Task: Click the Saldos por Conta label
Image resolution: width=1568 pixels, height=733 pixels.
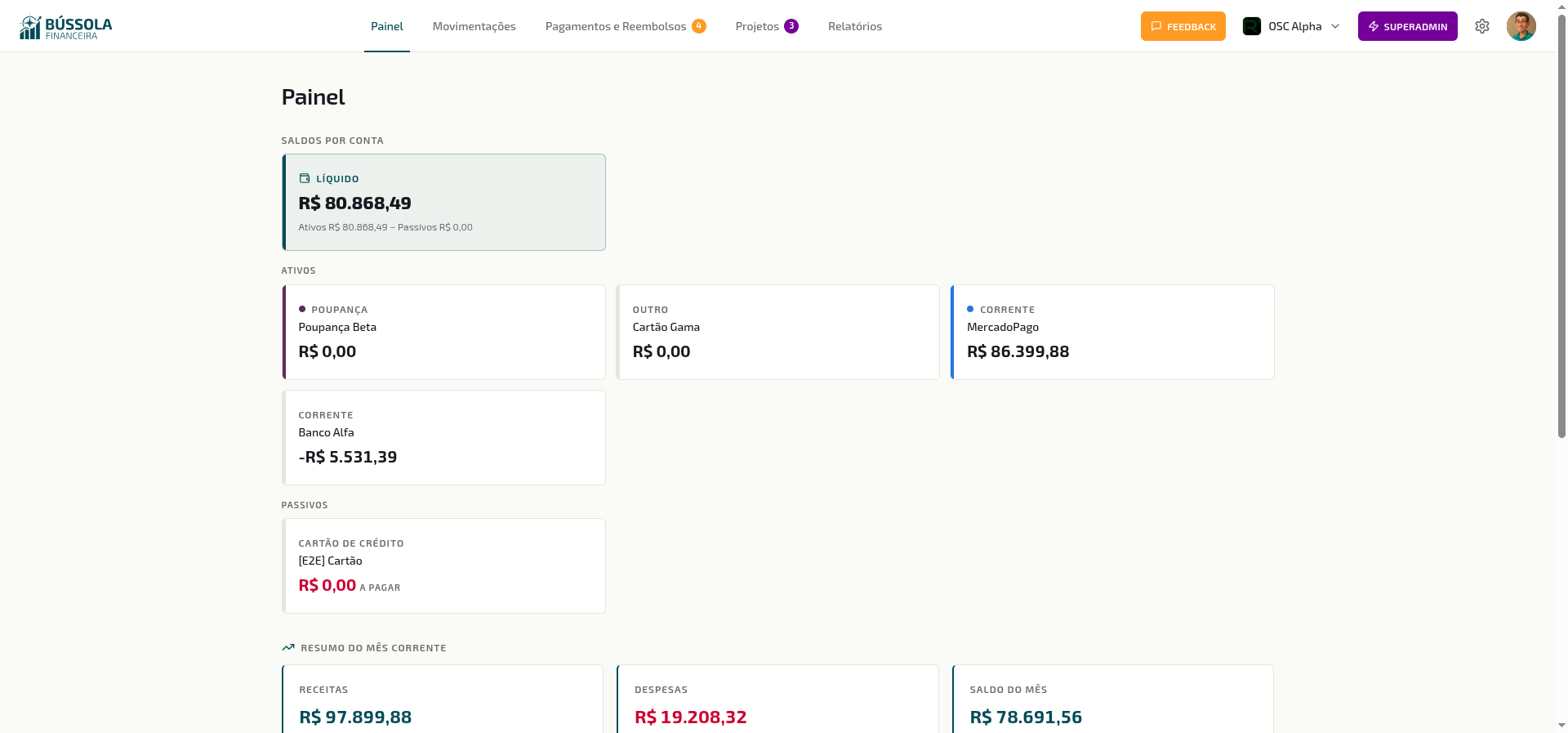Action: pos(332,141)
